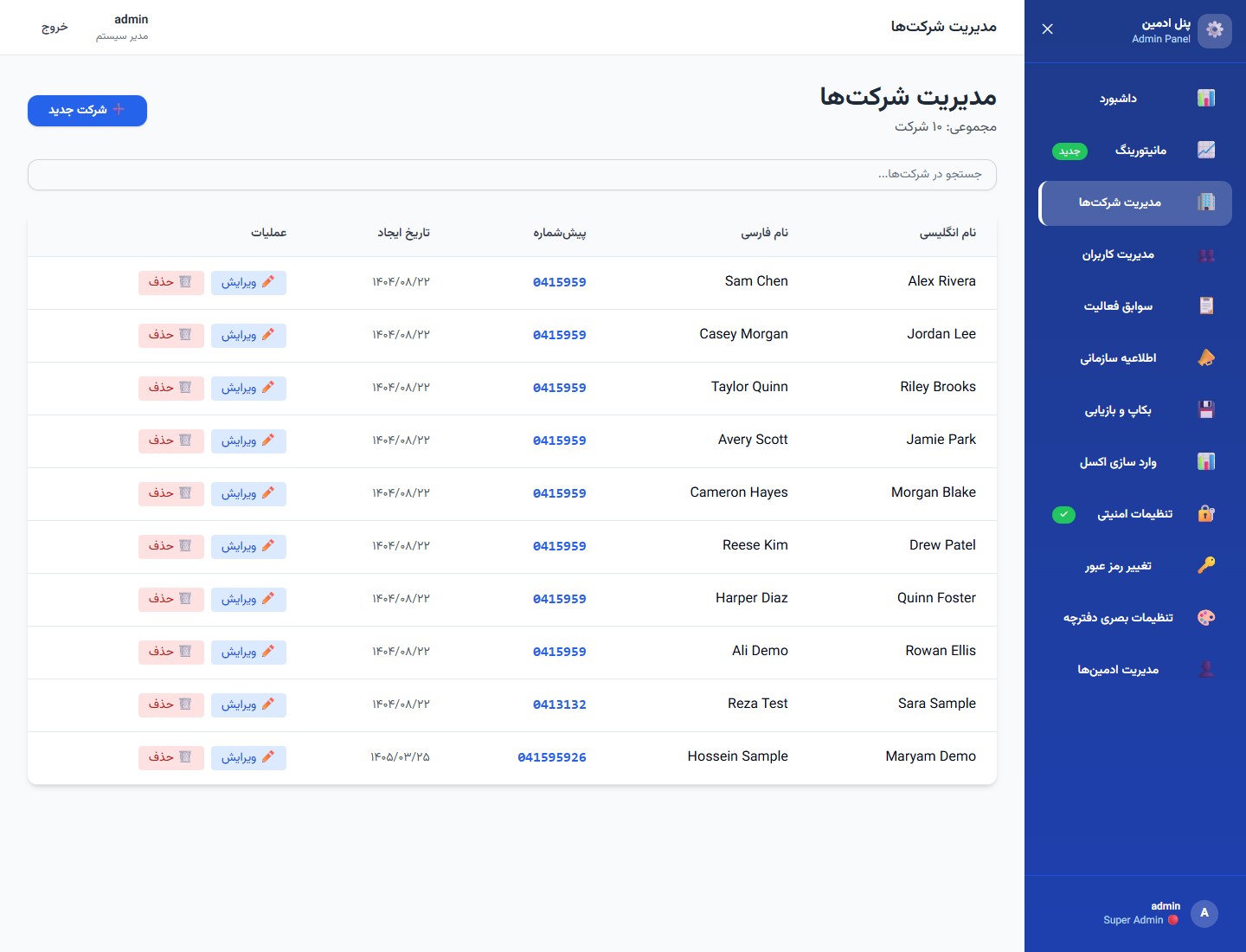
Task: Click the green checkmark badge beside security settings
Action: coord(1063,515)
